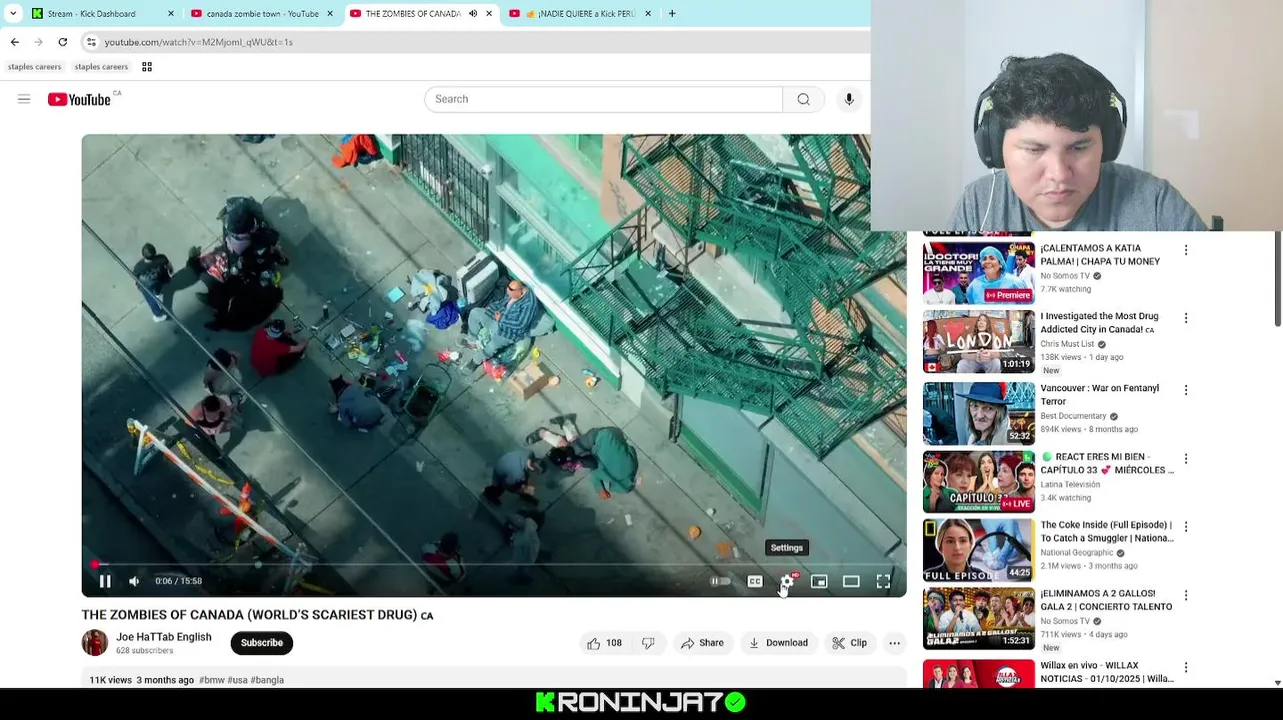1283x720 pixels.
Task: Open the bookmarks apps grid icon
Action: tap(147, 67)
